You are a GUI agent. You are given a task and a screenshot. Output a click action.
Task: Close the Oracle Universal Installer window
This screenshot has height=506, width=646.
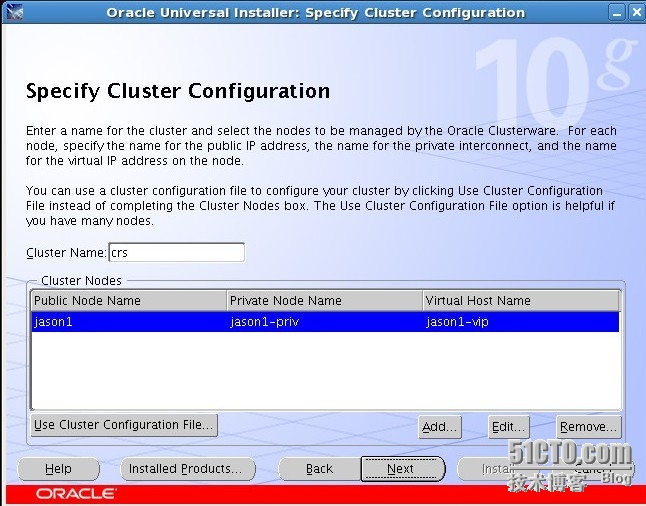tap(636, 13)
